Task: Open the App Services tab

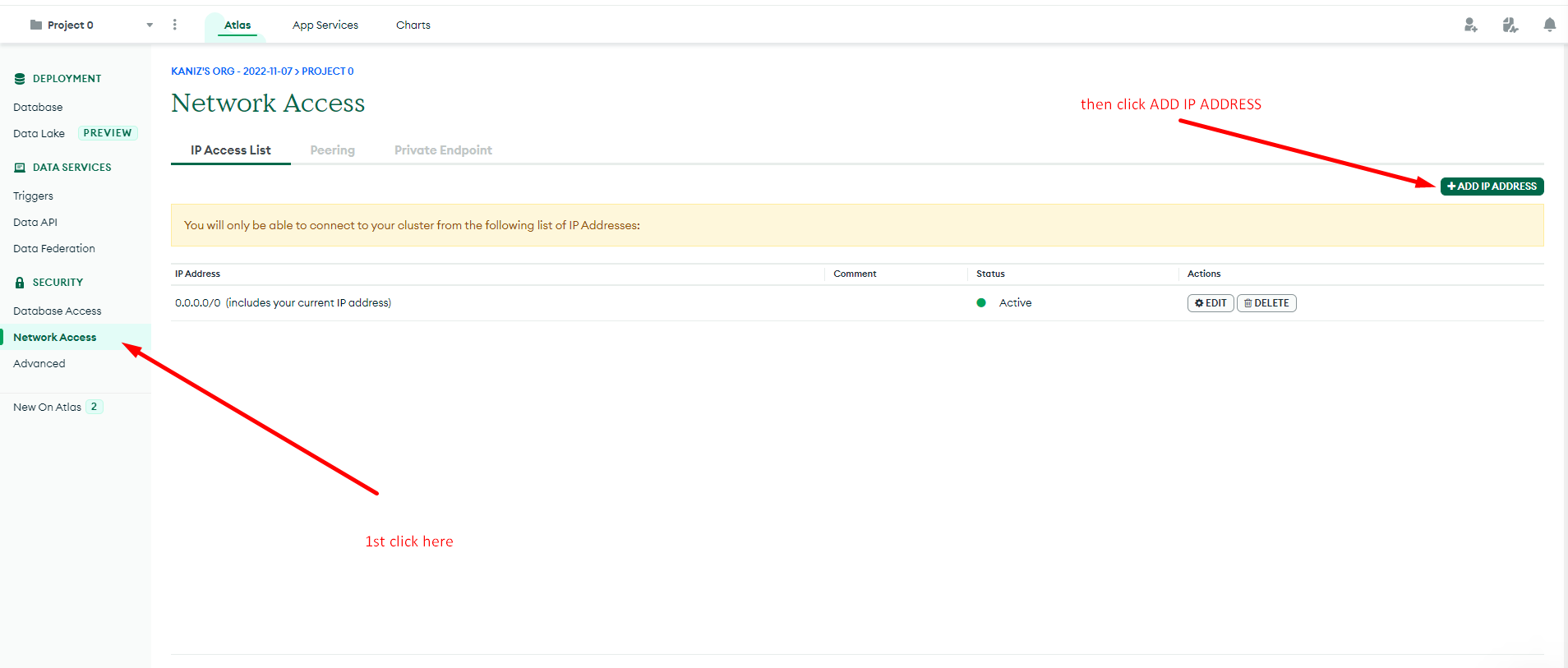Action: pos(325,25)
